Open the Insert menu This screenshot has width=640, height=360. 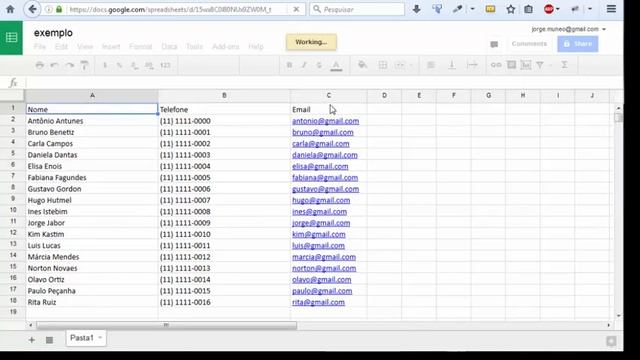click(111, 47)
